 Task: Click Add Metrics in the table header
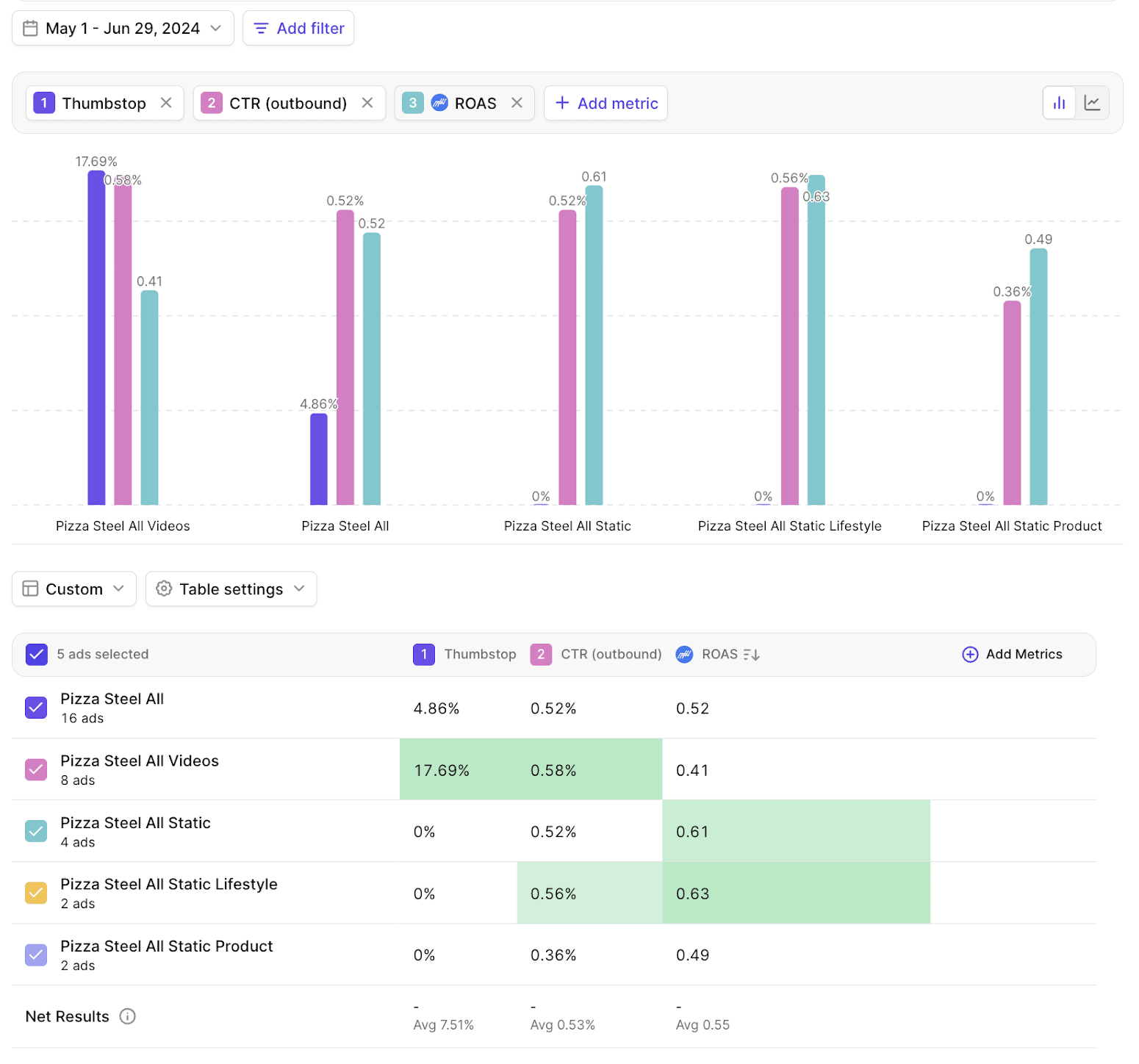[x=1012, y=654]
